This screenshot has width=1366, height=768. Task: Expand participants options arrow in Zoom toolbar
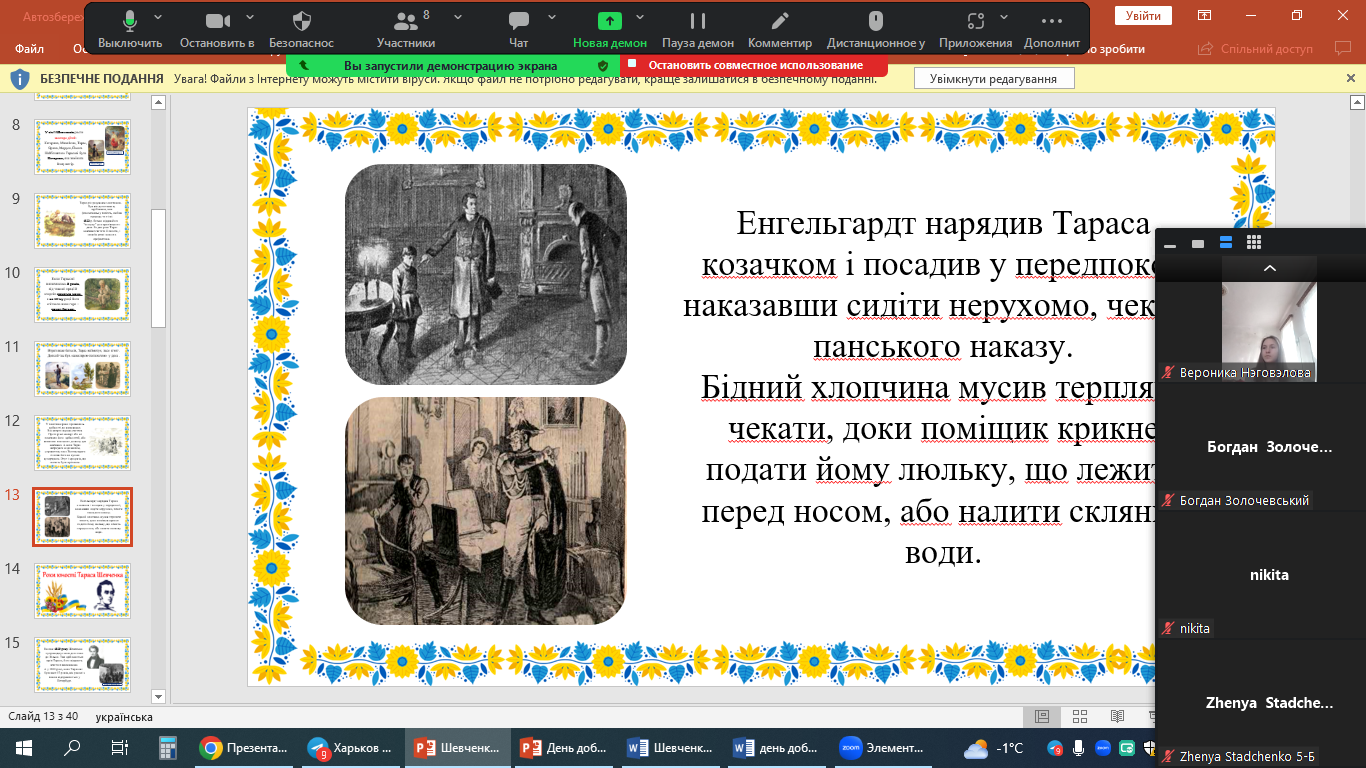458,17
